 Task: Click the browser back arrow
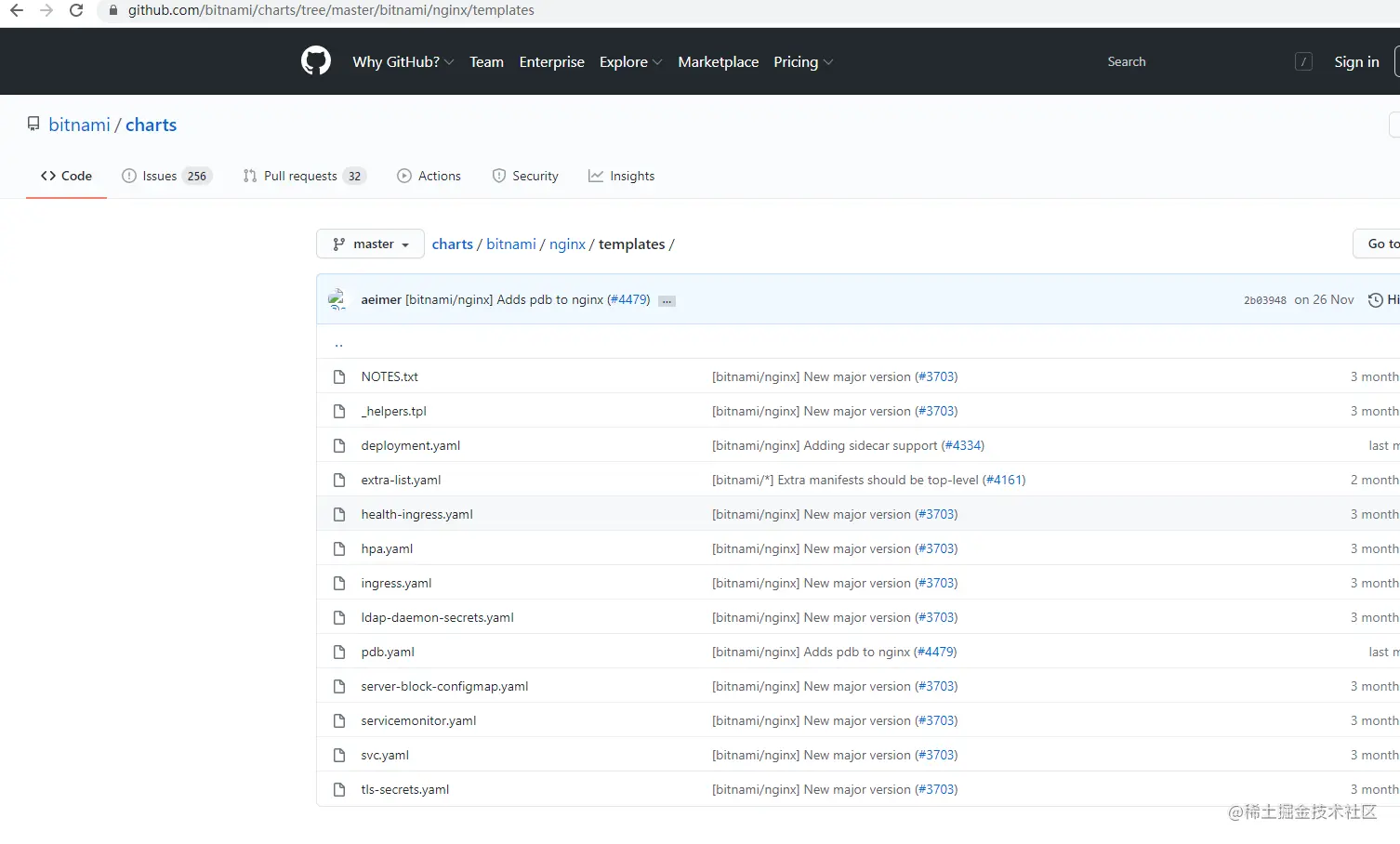[x=17, y=10]
